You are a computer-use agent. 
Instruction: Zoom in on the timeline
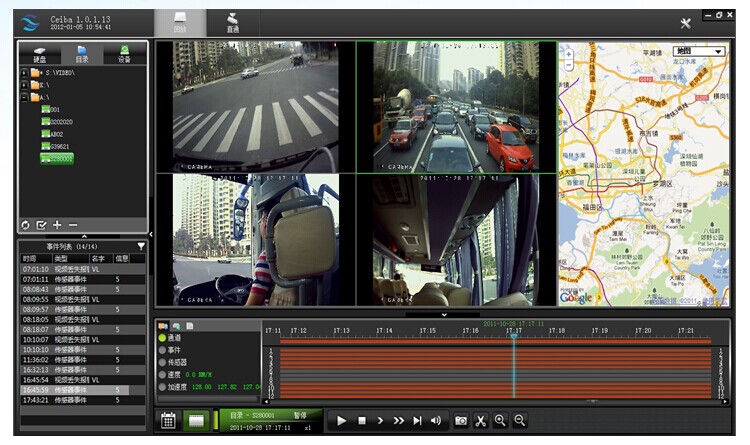point(500,421)
